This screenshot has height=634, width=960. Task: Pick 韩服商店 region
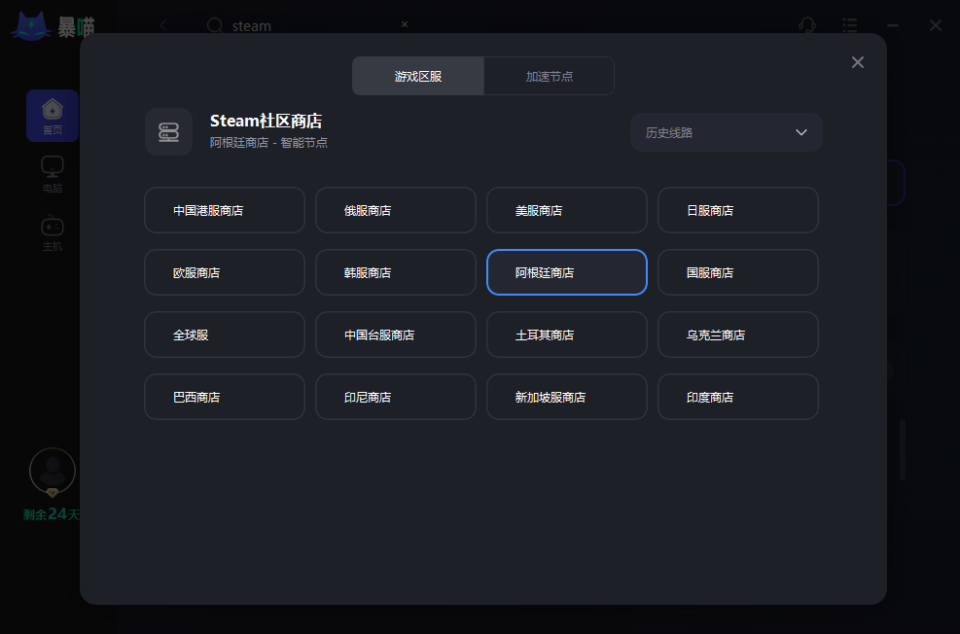396,272
